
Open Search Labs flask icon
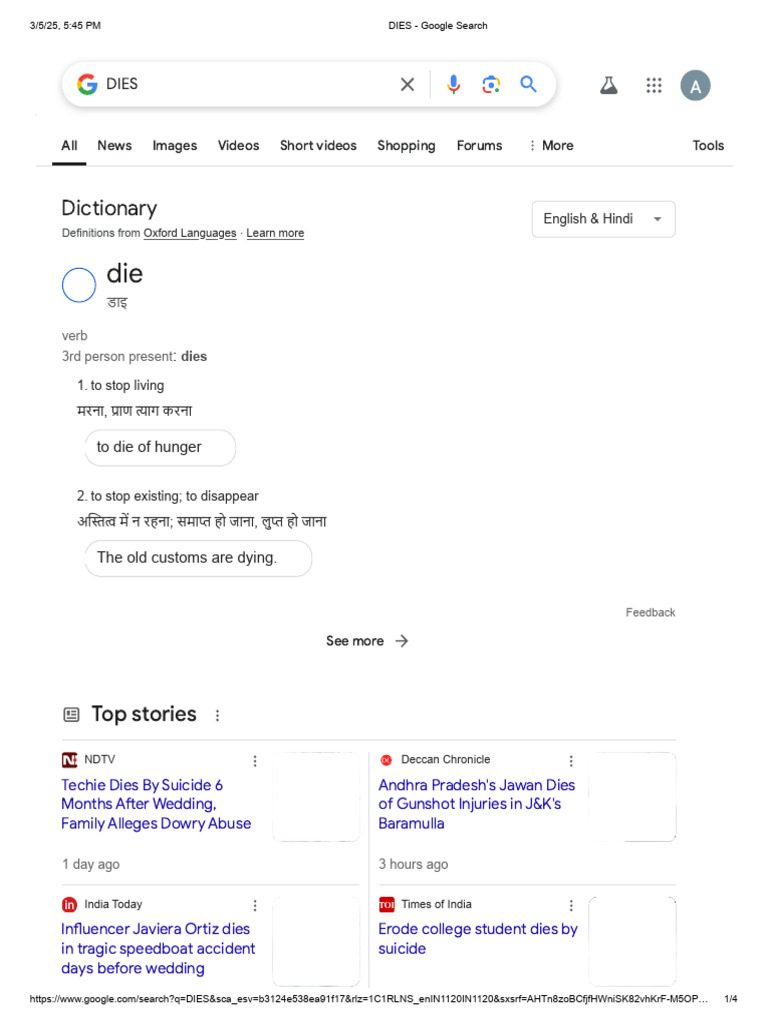pyautogui.click(x=608, y=86)
